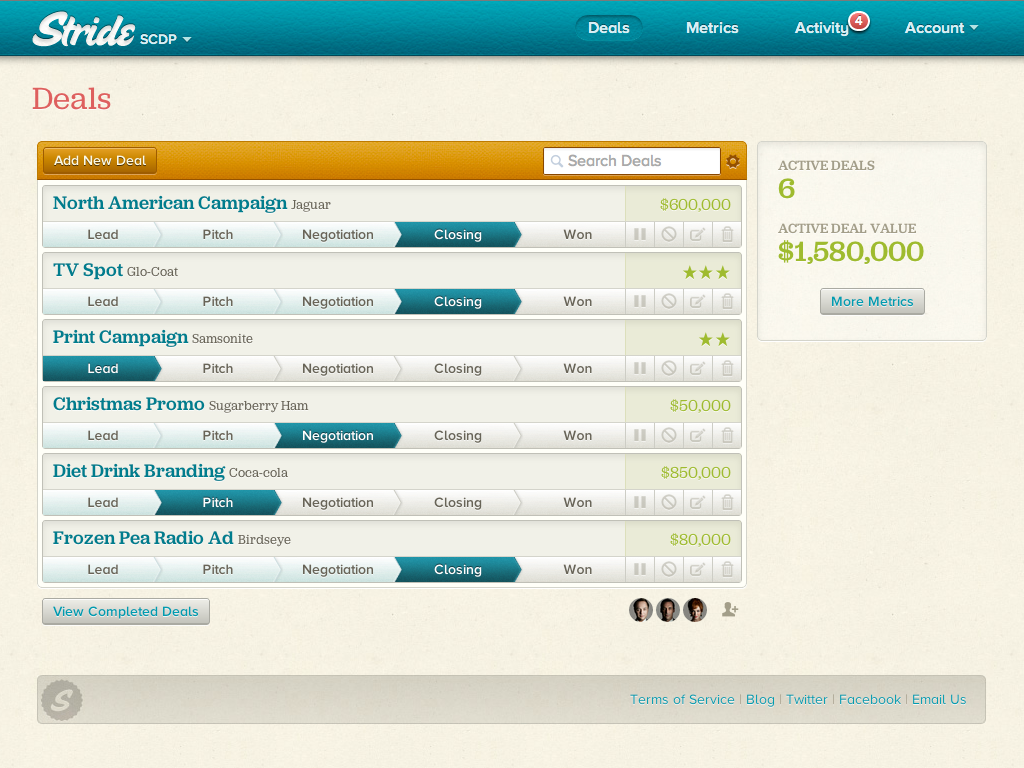The image size is (1024, 768).
Task: Mark Frozen Pea Radio Ad deal as lost
Action: (669, 569)
